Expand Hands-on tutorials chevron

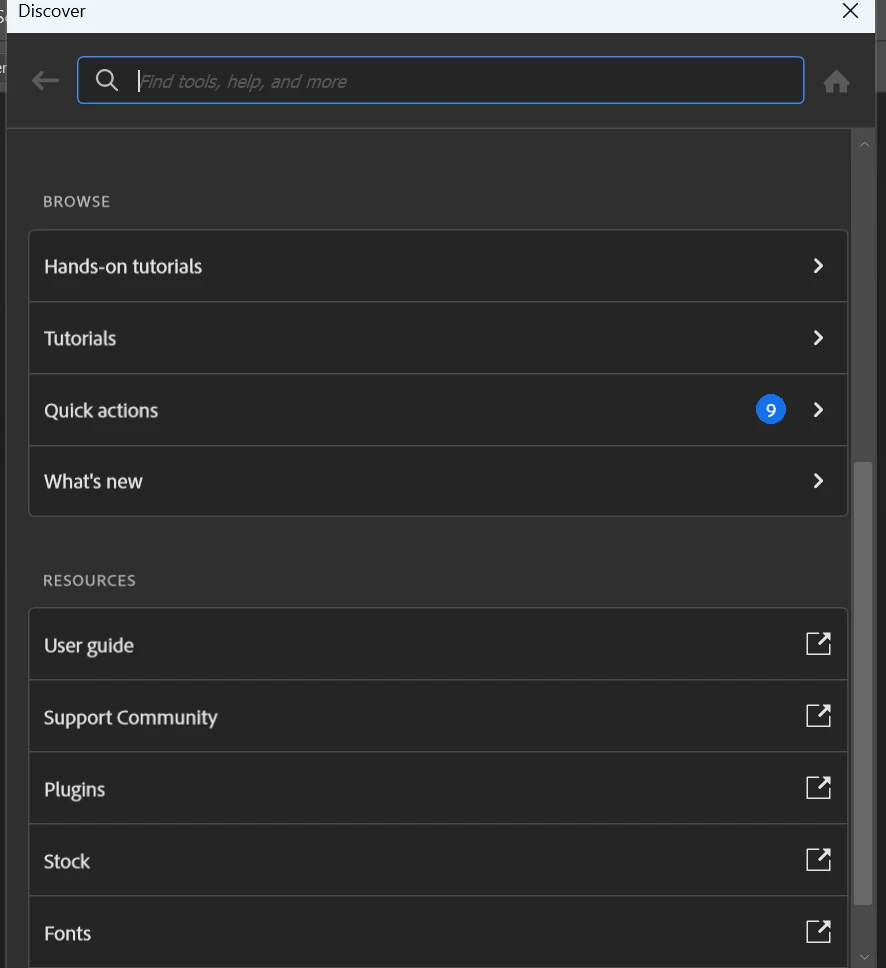coord(818,266)
